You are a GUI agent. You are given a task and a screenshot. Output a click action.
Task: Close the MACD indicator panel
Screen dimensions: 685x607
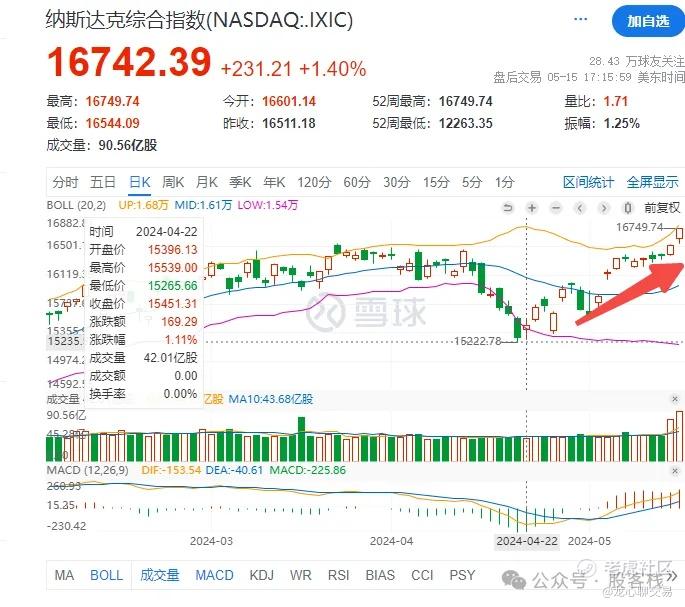tap(675, 471)
